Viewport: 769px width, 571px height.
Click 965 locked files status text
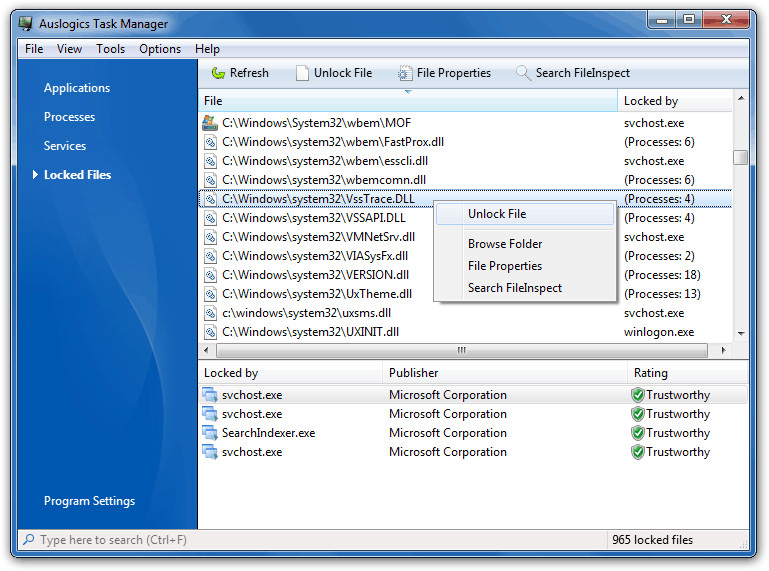pos(652,540)
